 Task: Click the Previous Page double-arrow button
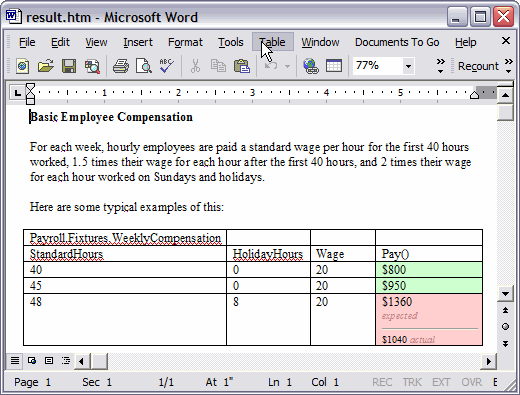click(505, 310)
